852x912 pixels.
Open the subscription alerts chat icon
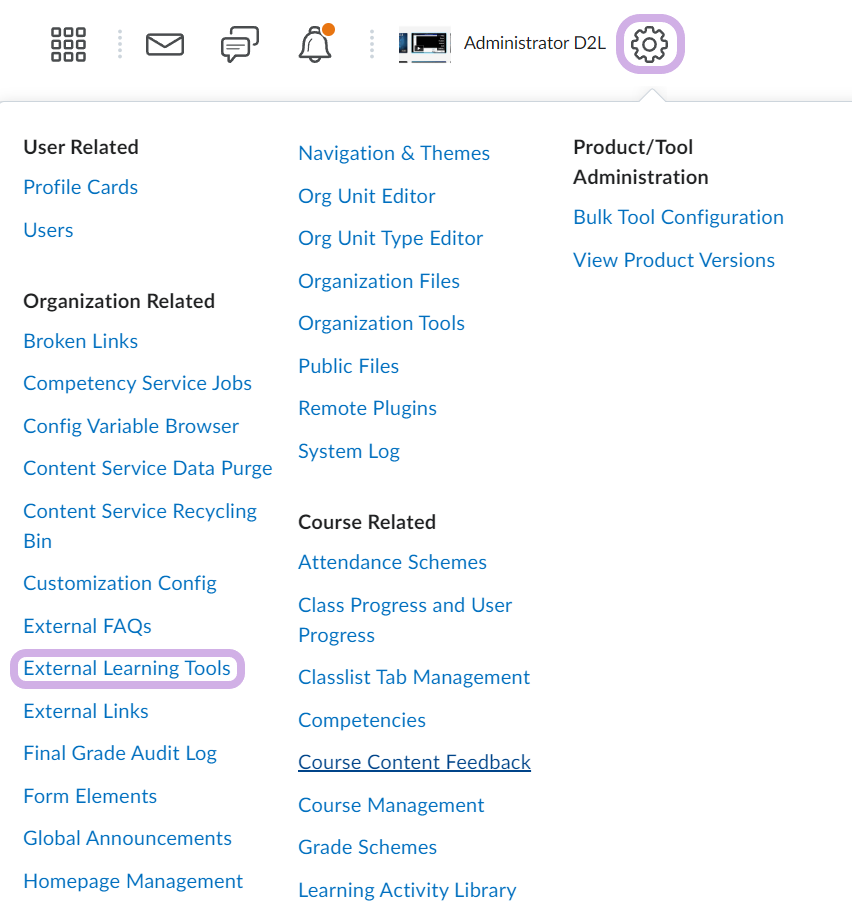[239, 44]
